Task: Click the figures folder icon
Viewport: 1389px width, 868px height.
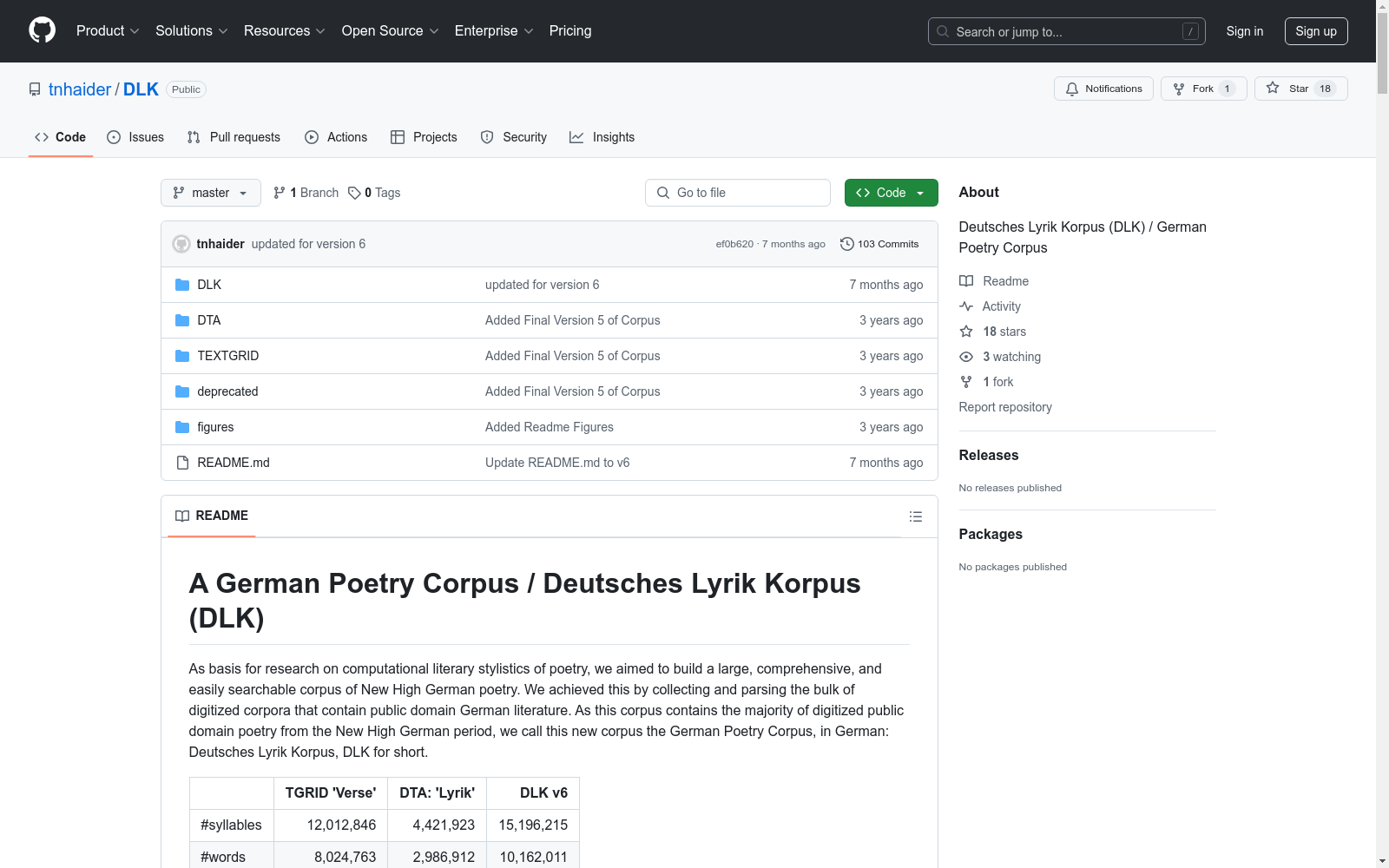Action: 182,427
